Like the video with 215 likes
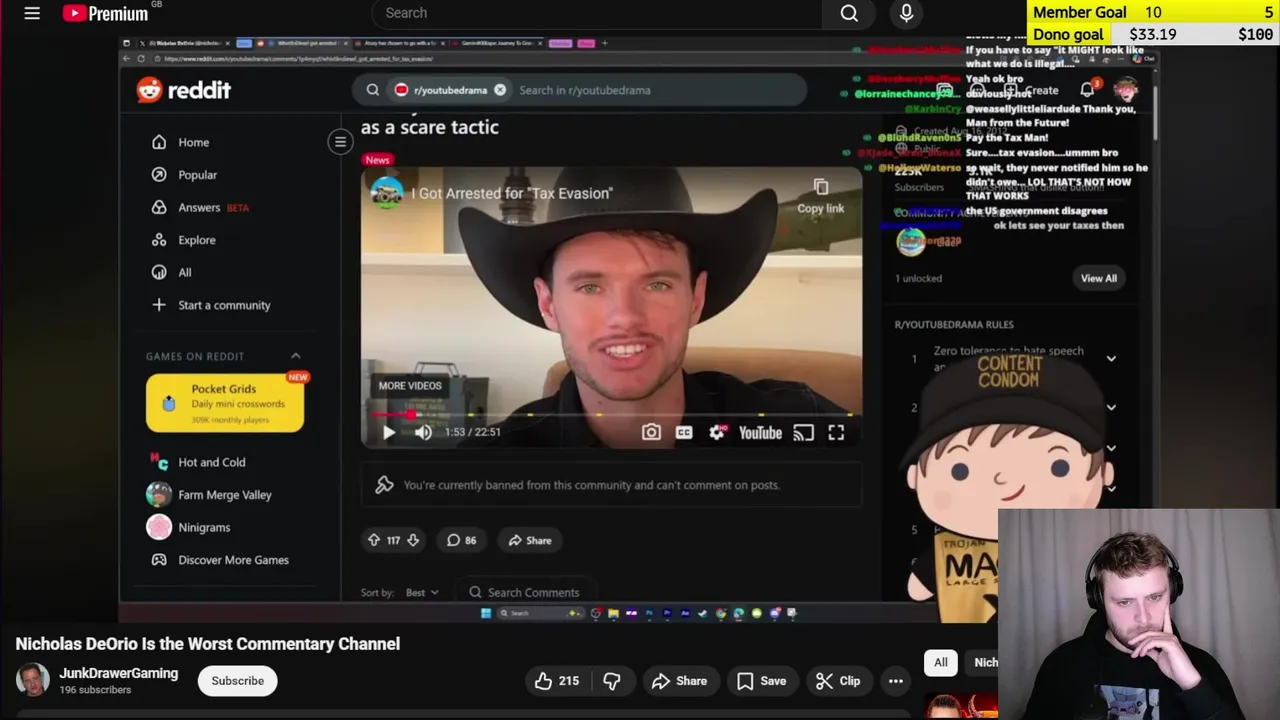1280x720 pixels. 557,681
